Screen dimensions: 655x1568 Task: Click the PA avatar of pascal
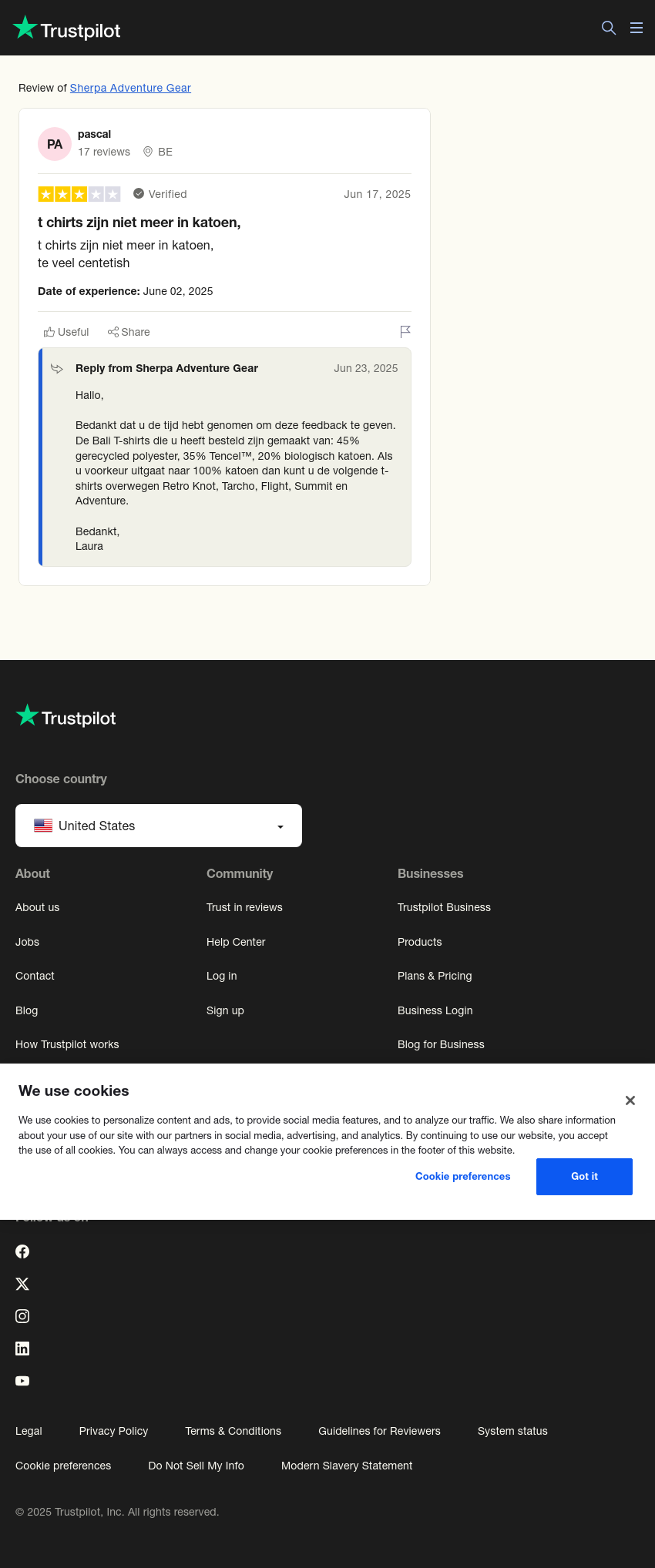55,144
